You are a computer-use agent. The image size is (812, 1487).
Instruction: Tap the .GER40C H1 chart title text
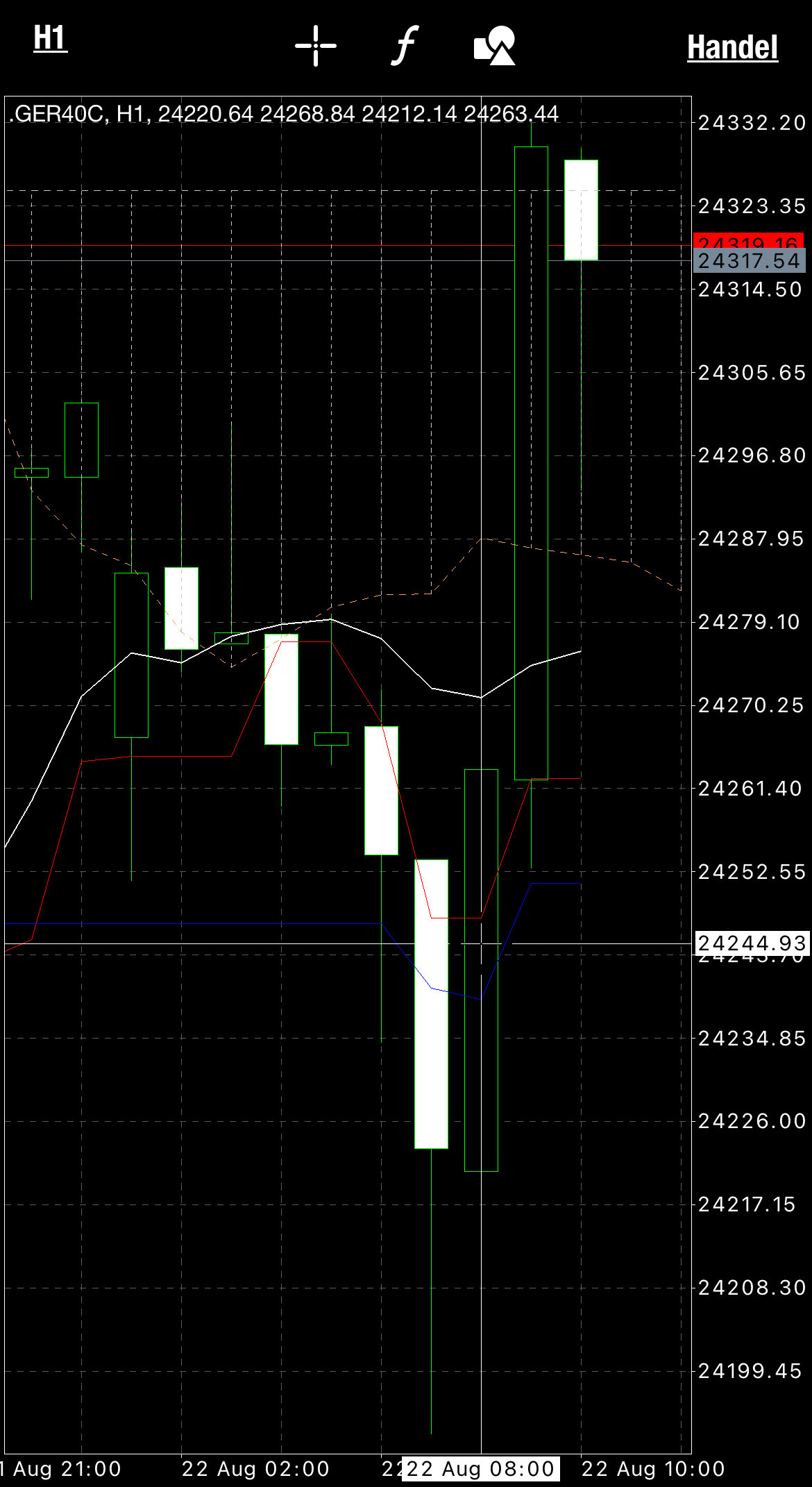283,114
